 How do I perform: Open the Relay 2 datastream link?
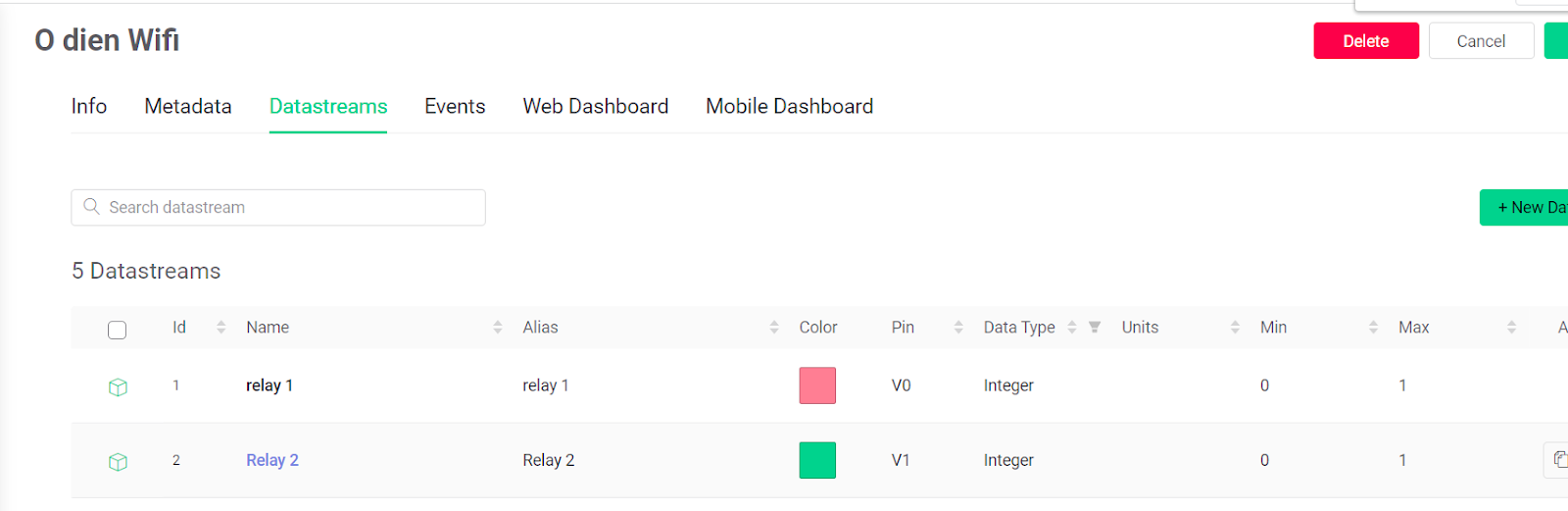pyautogui.click(x=272, y=460)
